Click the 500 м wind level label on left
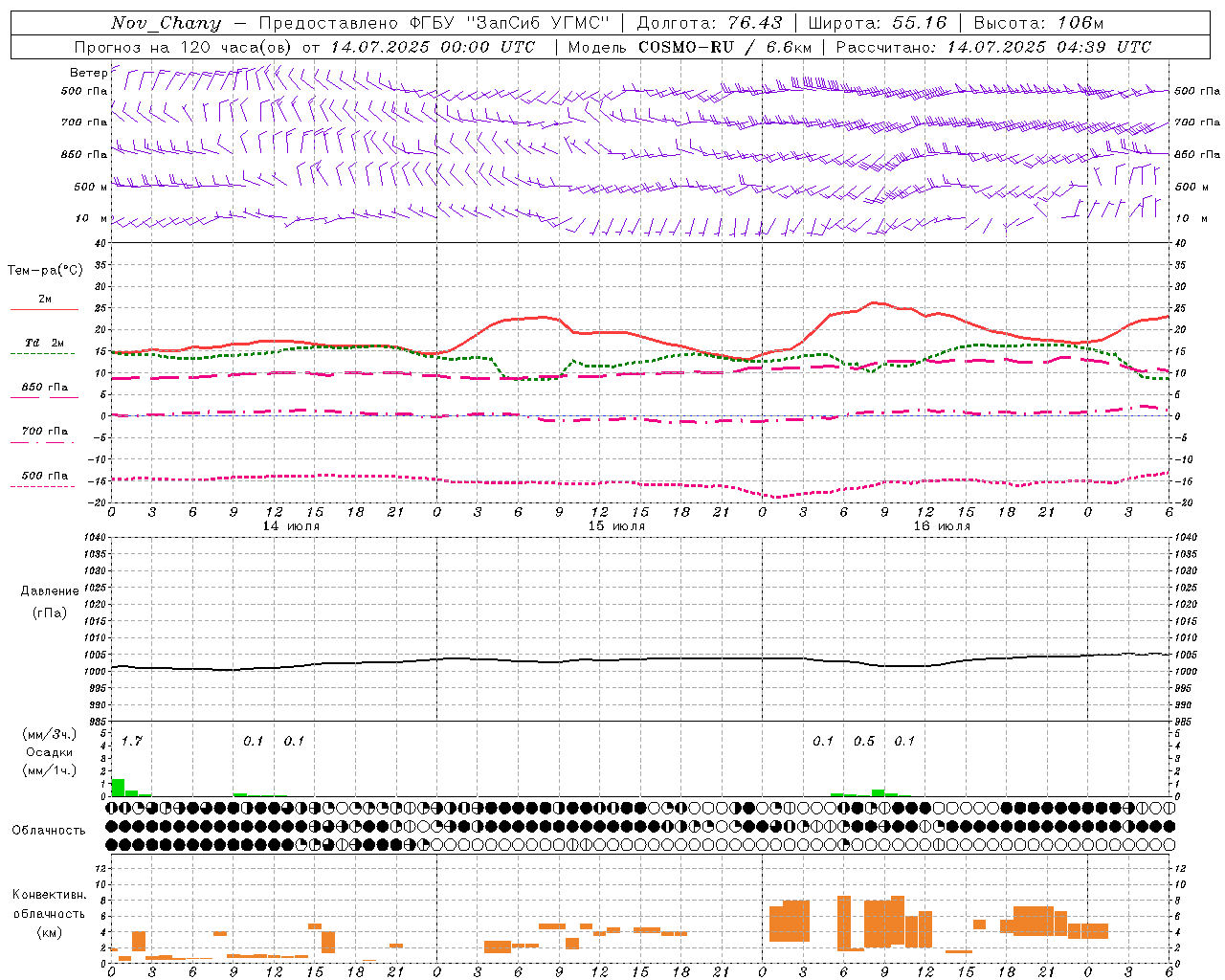Image resolution: width=1225 pixels, height=980 pixels. pyautogui.click(x=91, y=187)
